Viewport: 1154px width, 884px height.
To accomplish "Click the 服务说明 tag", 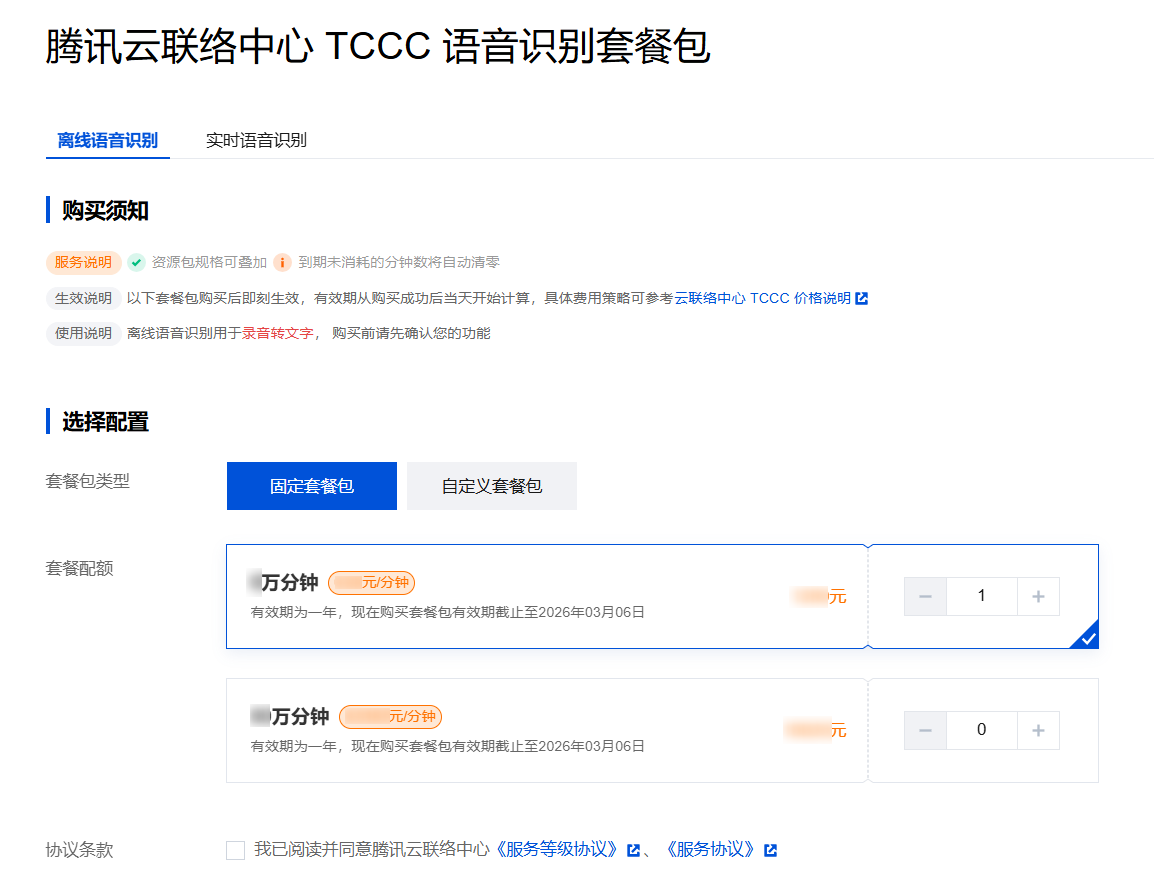I will (x=83, y=263).
